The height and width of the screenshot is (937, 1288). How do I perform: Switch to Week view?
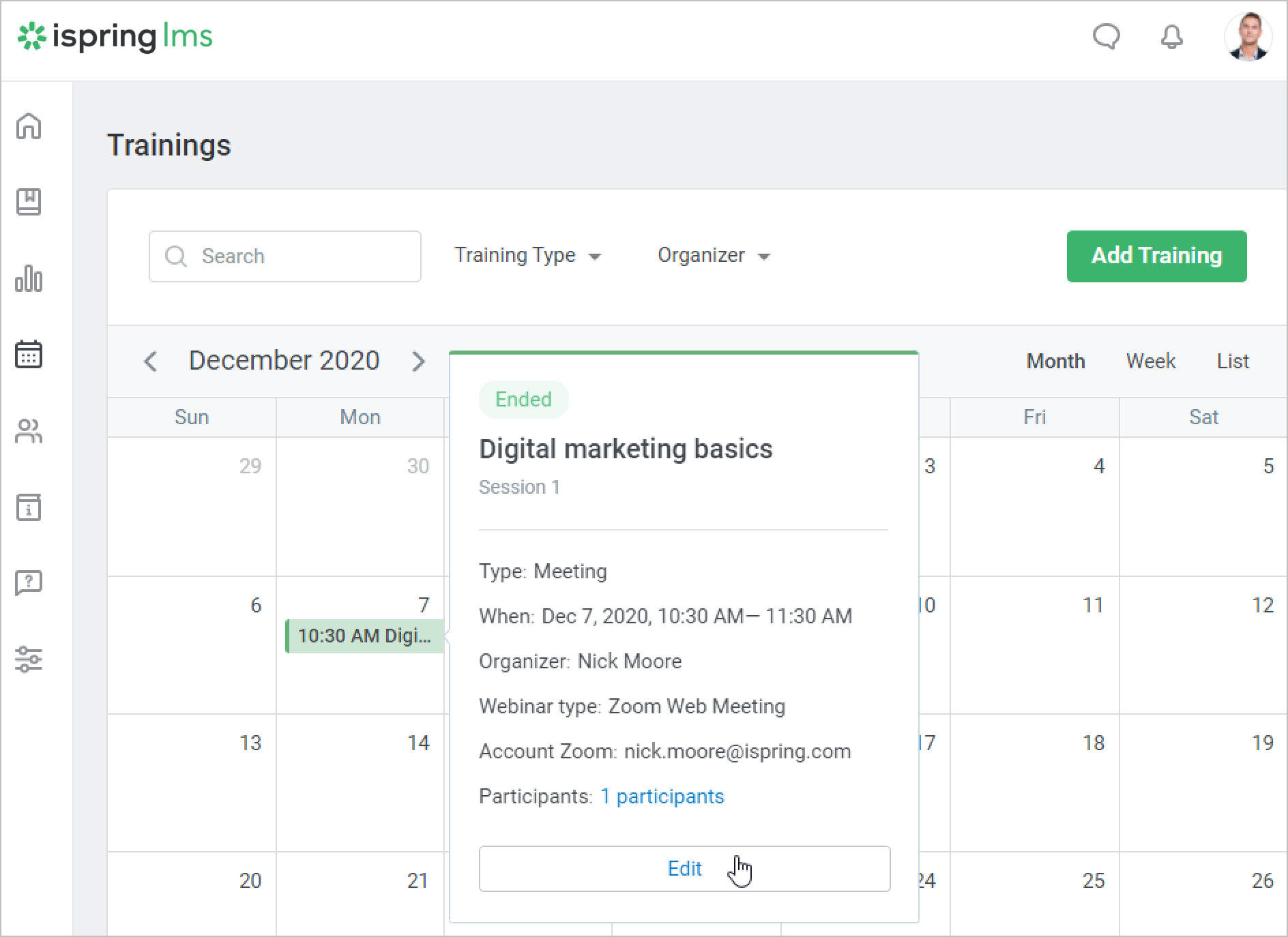click(x=1150, y=361)
